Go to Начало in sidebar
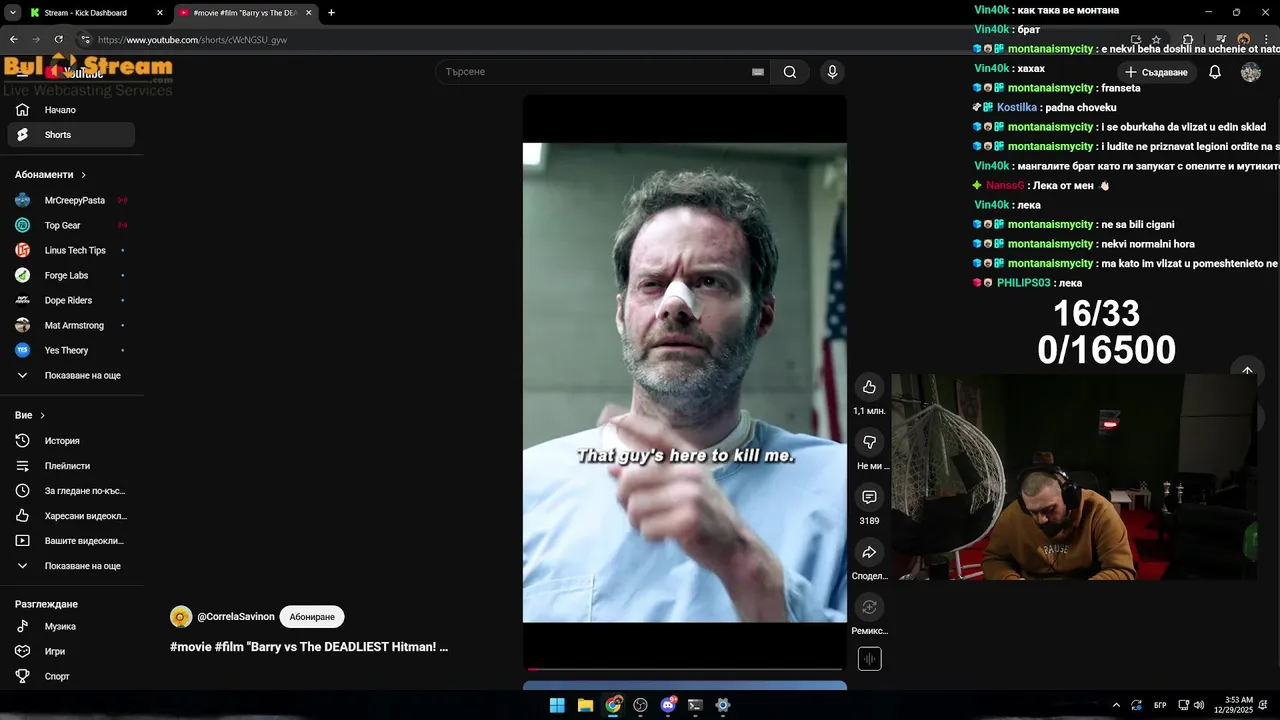The image size is (1280, 720). (71, 110)
